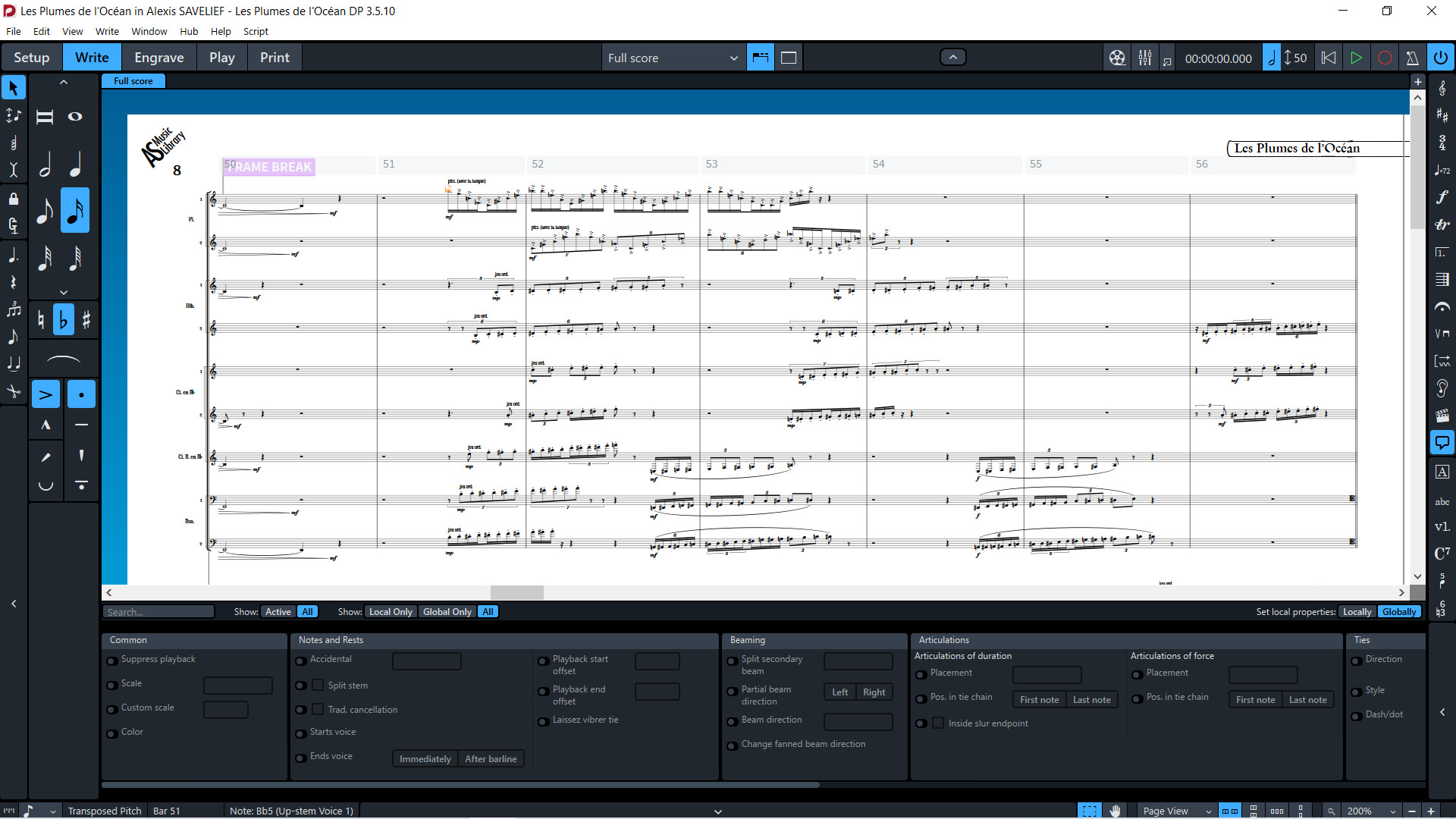Toggle the metronome click
Image resolution: width=1456 pixels, height=819 pixels.
(1412, 58)
